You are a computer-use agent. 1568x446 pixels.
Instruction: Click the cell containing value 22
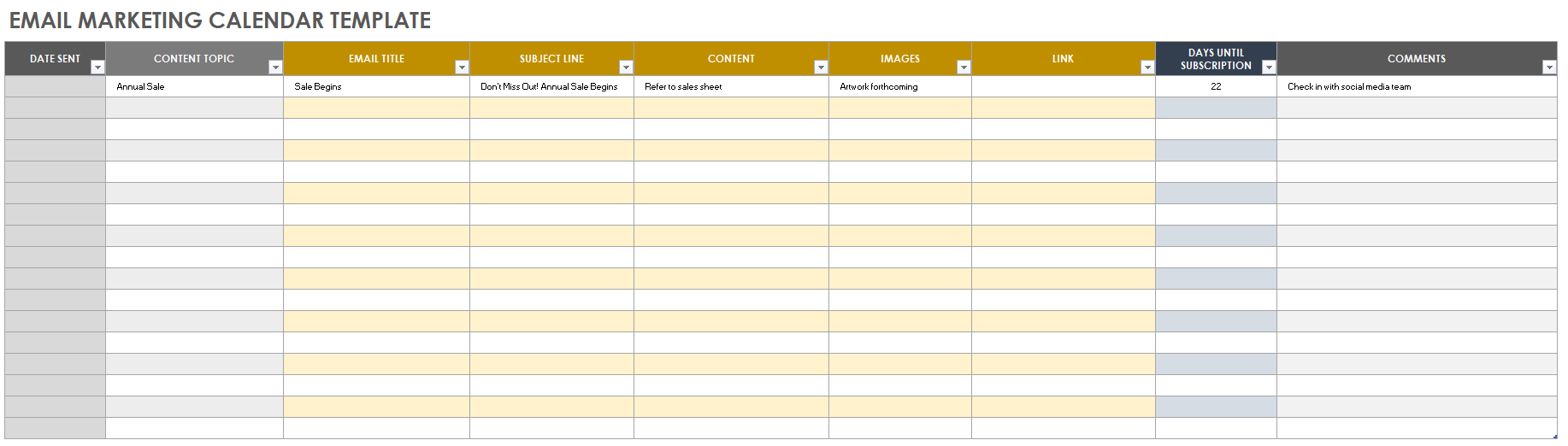(1216, 86)
